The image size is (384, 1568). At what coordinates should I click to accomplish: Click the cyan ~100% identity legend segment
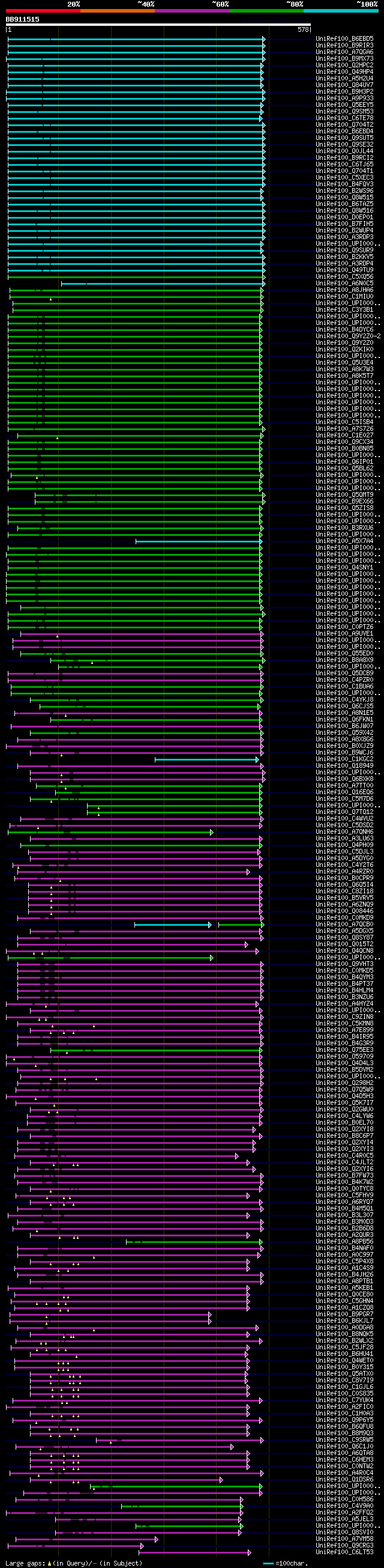(x=341, y=11)
